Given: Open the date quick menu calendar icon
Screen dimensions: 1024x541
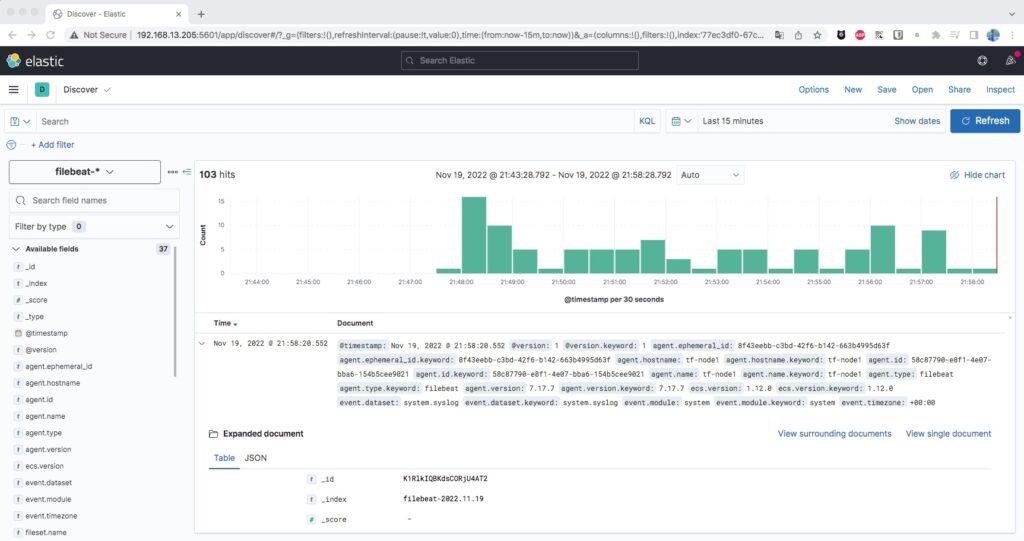Looking at the screenshot, I should pyautogui.click(x=681, y=122).
